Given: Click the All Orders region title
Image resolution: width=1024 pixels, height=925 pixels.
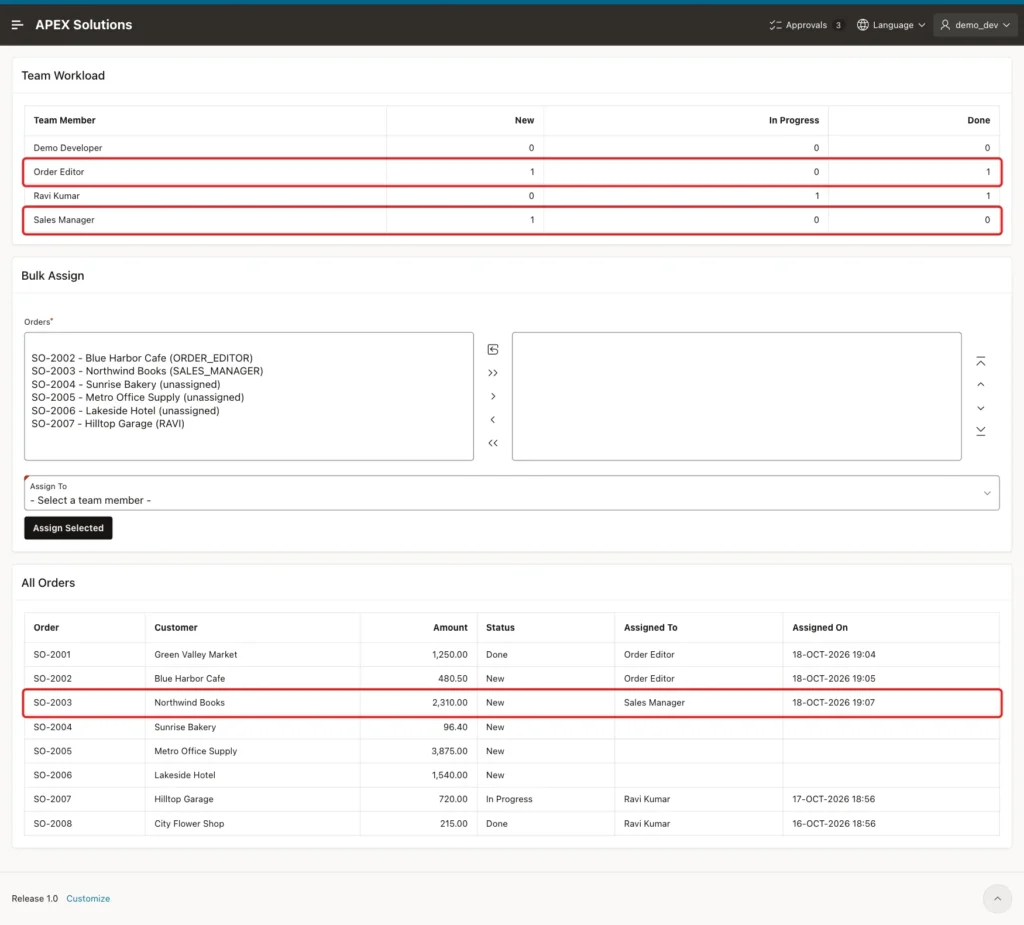Looking at the screenshot, I should pyautogui.click(x=48, y=583).
